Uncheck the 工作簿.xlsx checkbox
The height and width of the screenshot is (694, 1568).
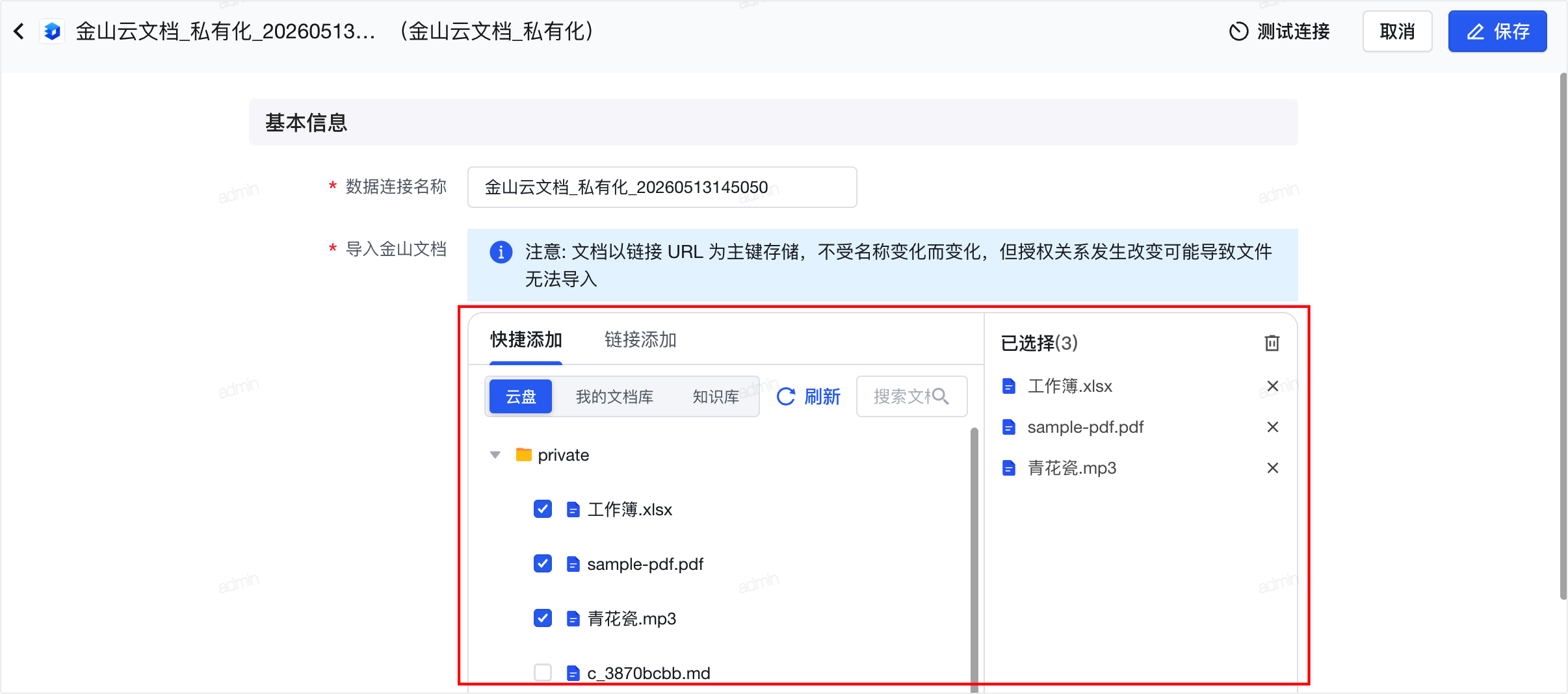click(x=543, y=509)
